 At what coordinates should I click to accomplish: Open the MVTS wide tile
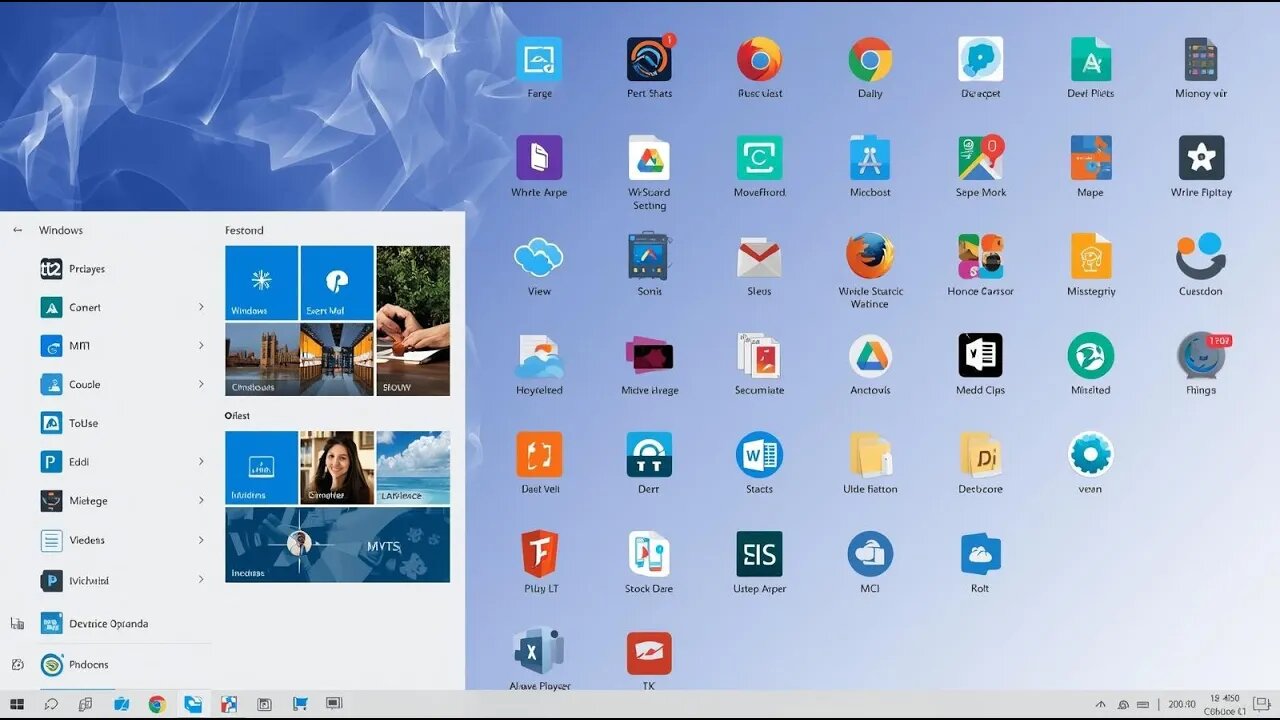pyautogui.click(x=337, y=544)
